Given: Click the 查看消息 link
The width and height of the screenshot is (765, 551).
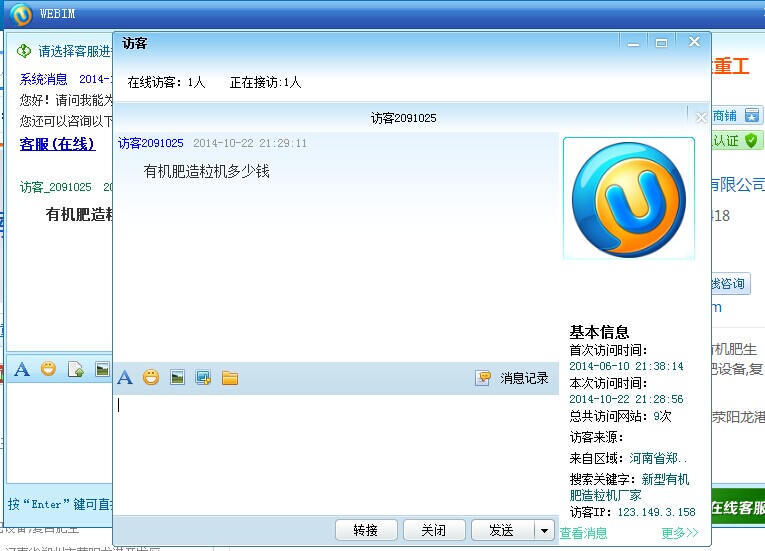Looking at the screenshot, I should [x=584, y=533].
